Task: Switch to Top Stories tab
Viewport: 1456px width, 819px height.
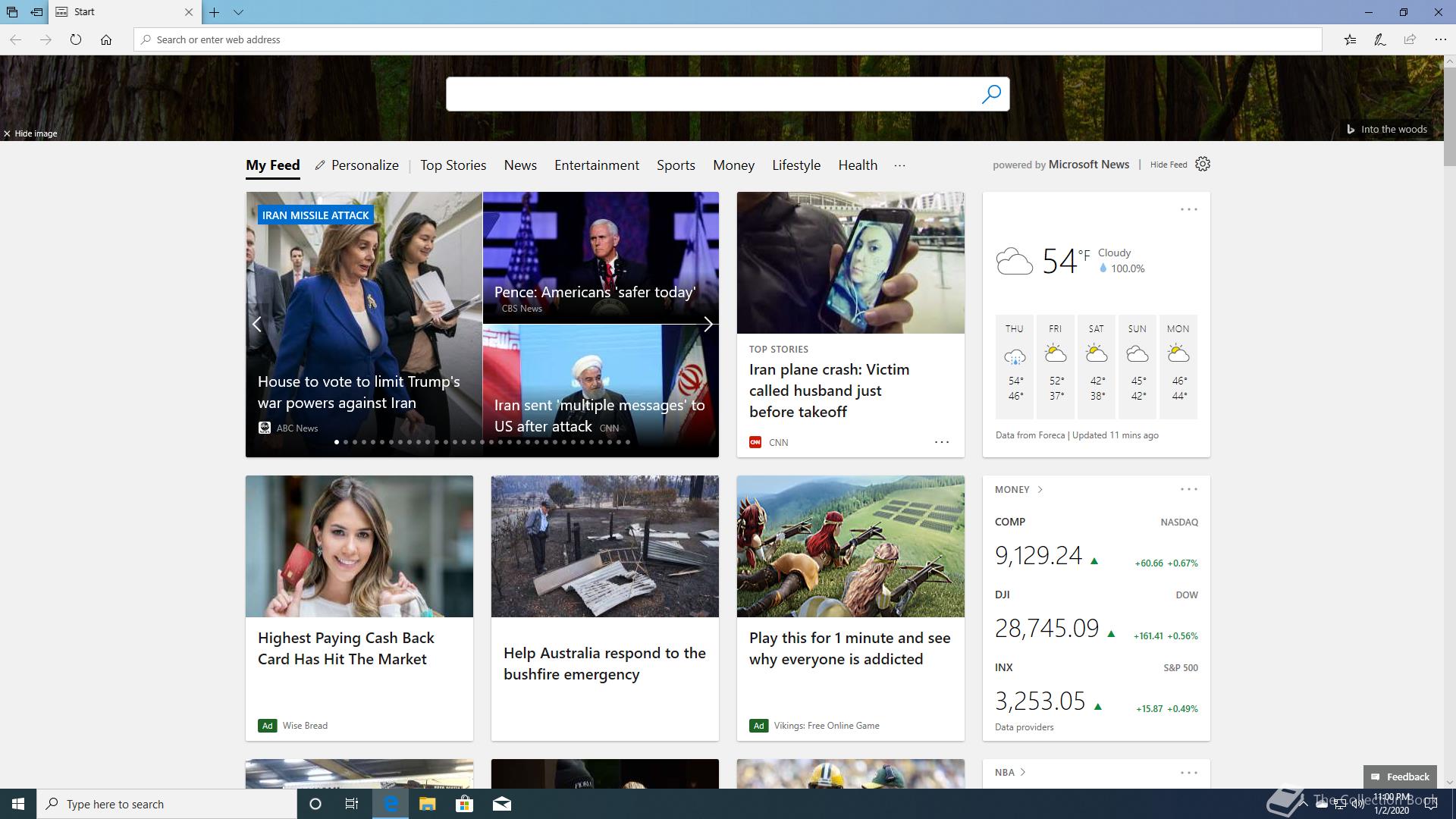Action: tap(453, 165)
